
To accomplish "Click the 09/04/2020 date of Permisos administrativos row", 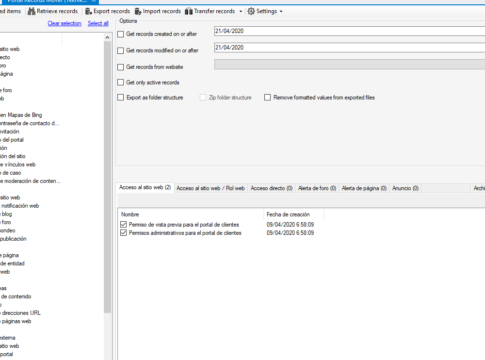I will coord(290,233).
